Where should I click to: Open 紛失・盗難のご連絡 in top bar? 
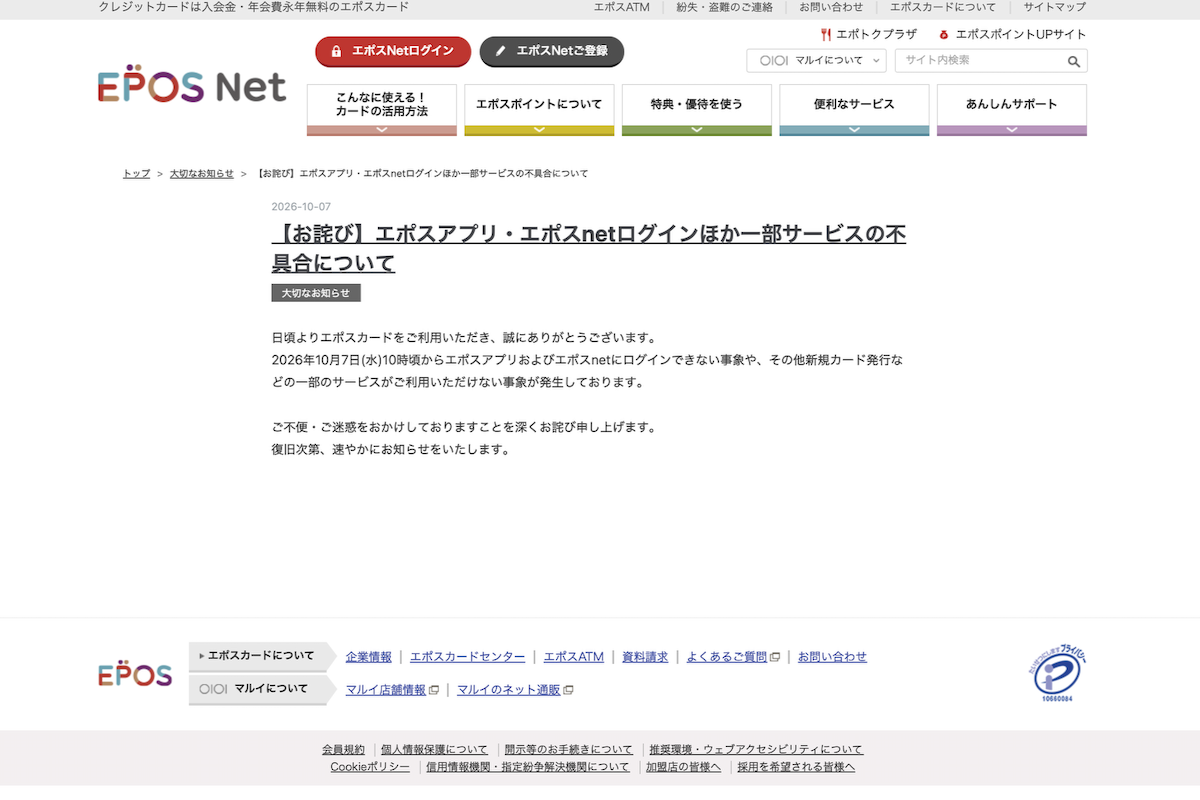tap(724, 7)
